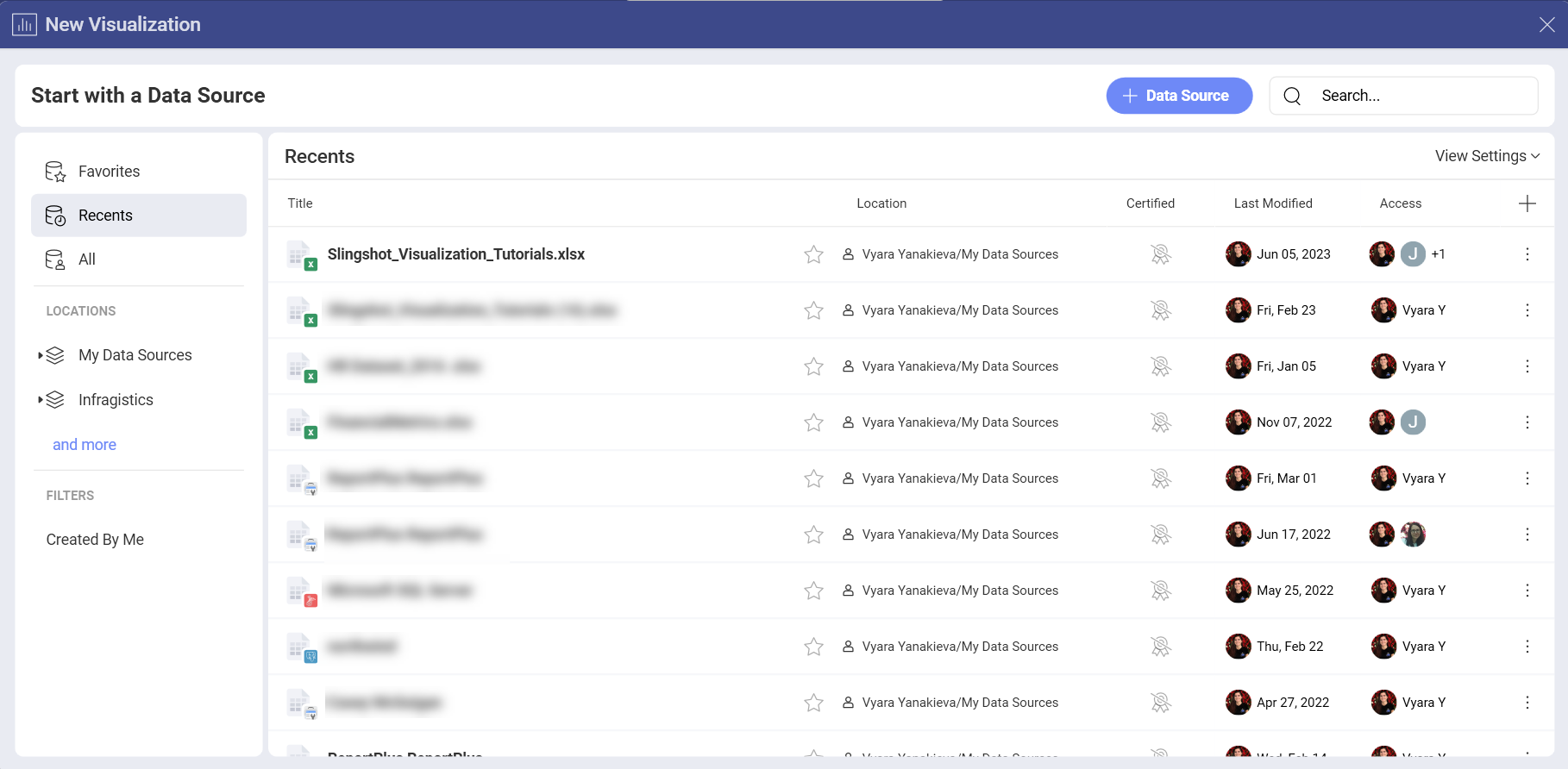Open more options for Apr 27, 2022 row
Viewport: 1568px width, 769px height.
1527,703
